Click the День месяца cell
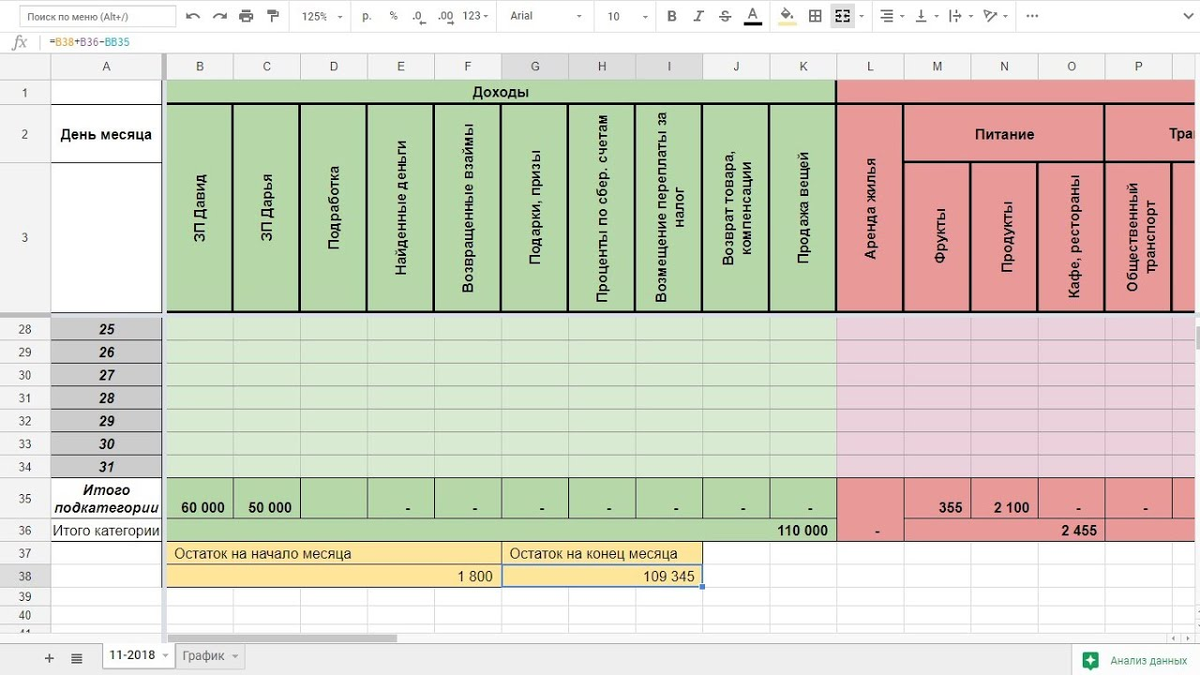This screenshot has height=675, width=1200. 106,133
